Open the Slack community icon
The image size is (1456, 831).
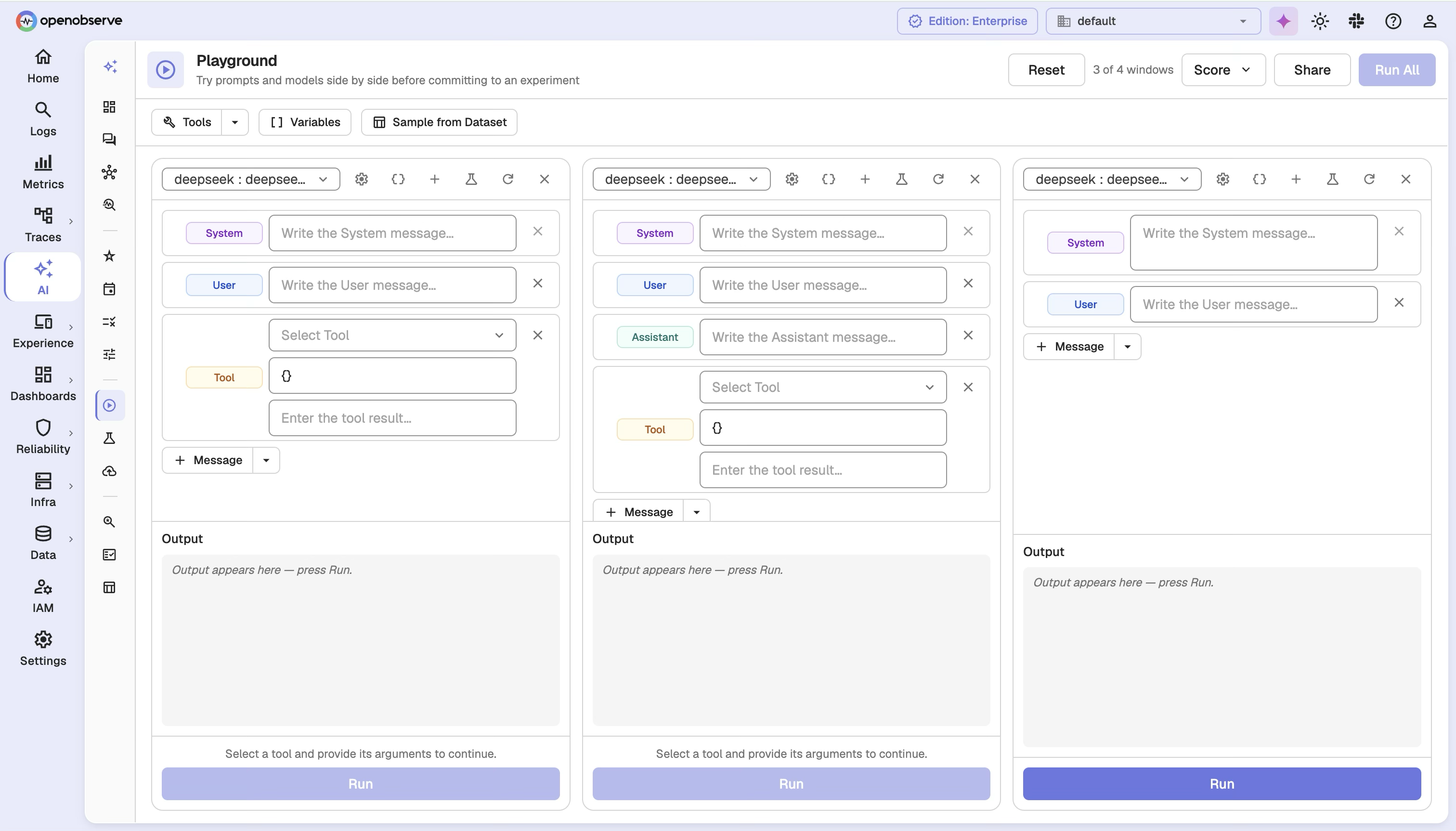[x=1356, y=21]
